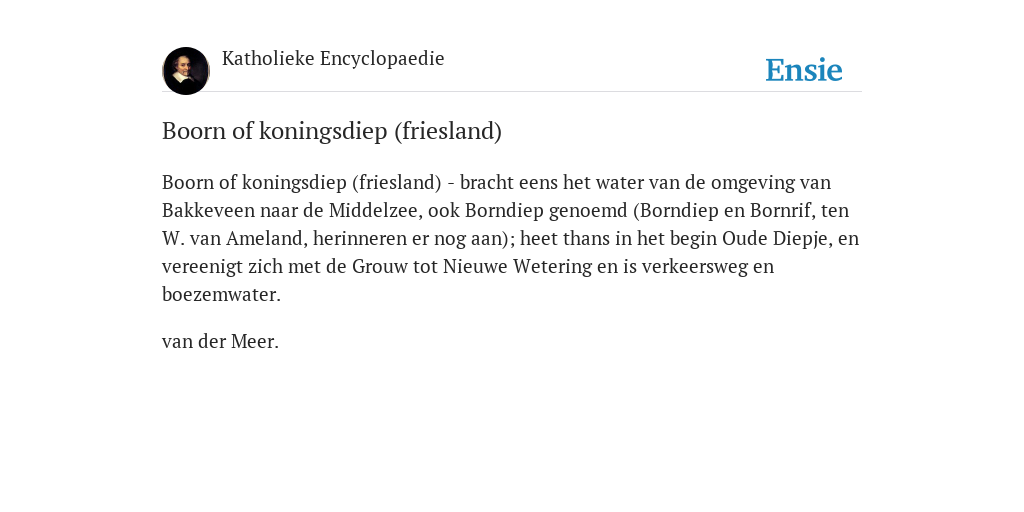Click the word 'Ameland' in the paragraph
Image resolution: width=1024 pixels, height=512 pixels.
coord(266,238)
